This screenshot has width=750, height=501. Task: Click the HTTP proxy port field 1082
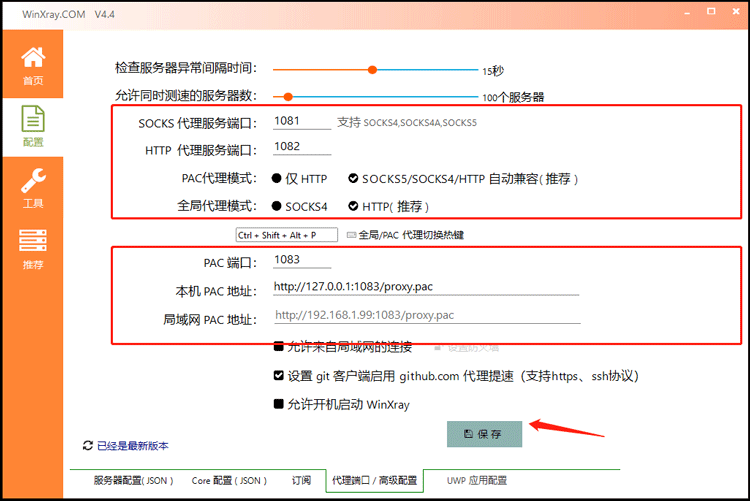[302, 147]
